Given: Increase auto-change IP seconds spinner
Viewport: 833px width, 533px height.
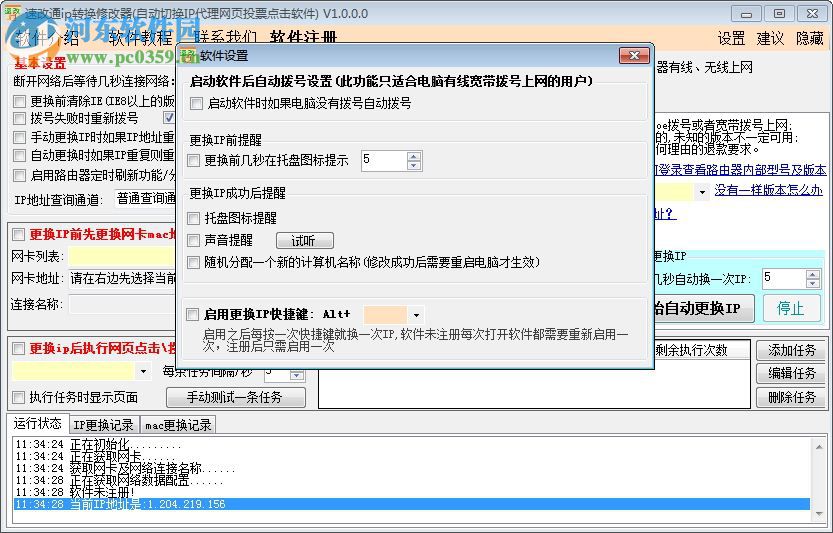Looking at the screenshot, I should coord(813,274).
